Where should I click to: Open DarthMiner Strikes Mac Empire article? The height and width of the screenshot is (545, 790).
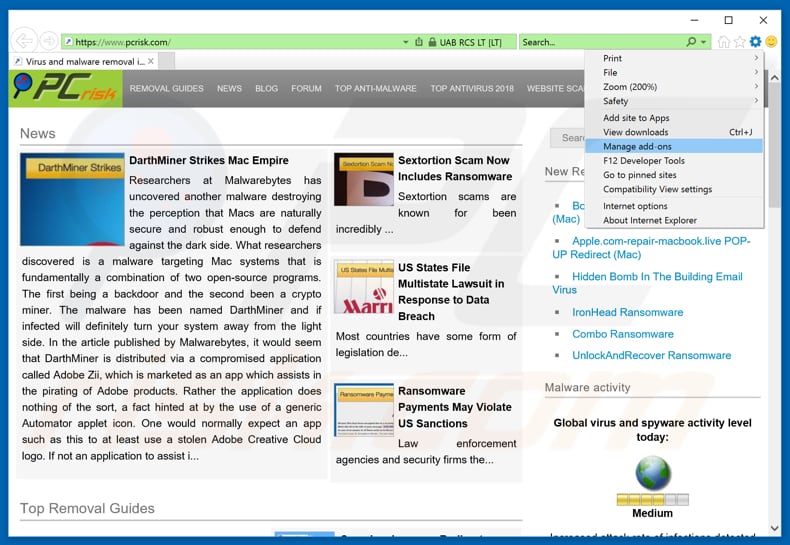coord(209,160)
